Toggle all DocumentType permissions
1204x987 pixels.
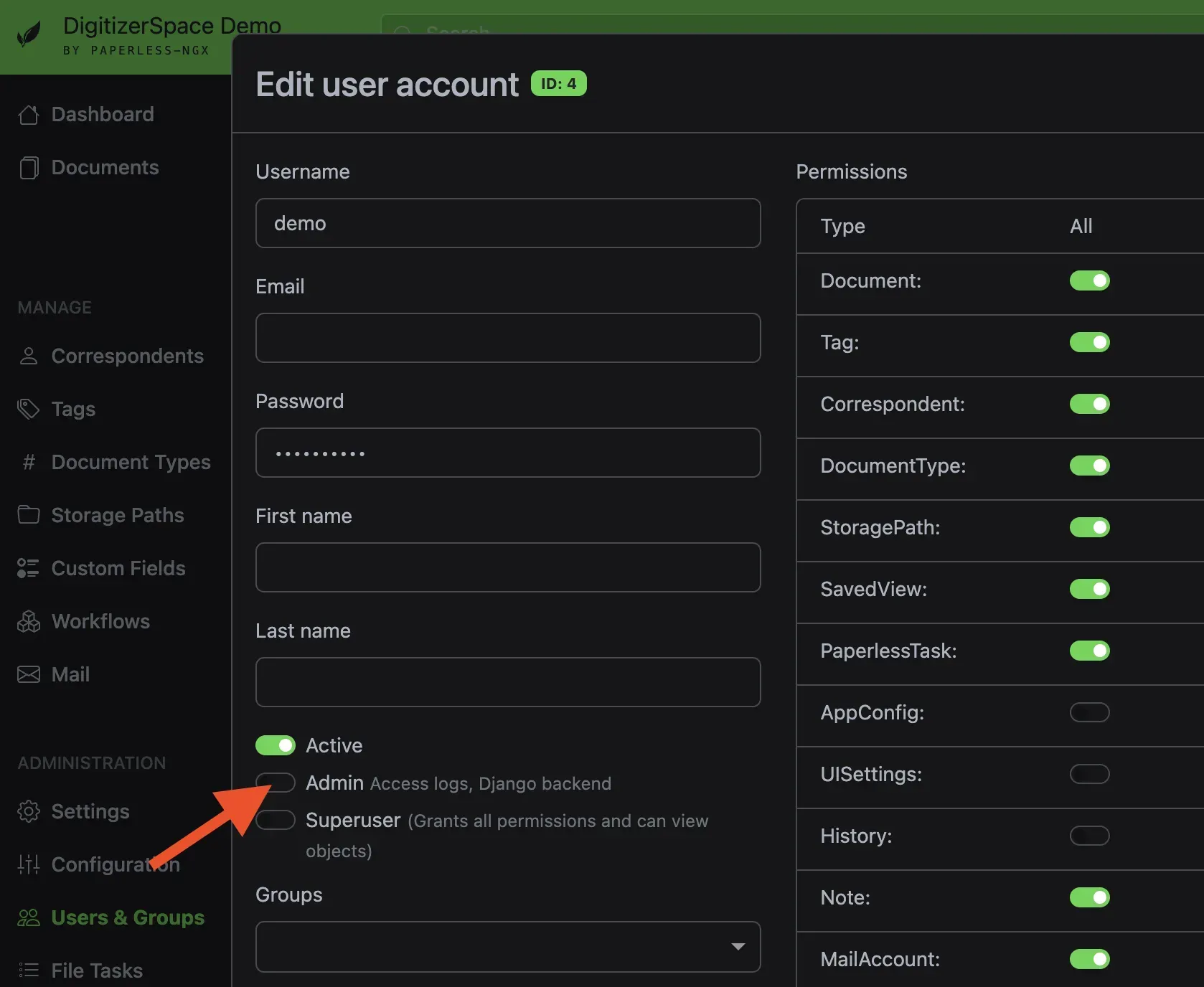click(x=1089, y=466)
